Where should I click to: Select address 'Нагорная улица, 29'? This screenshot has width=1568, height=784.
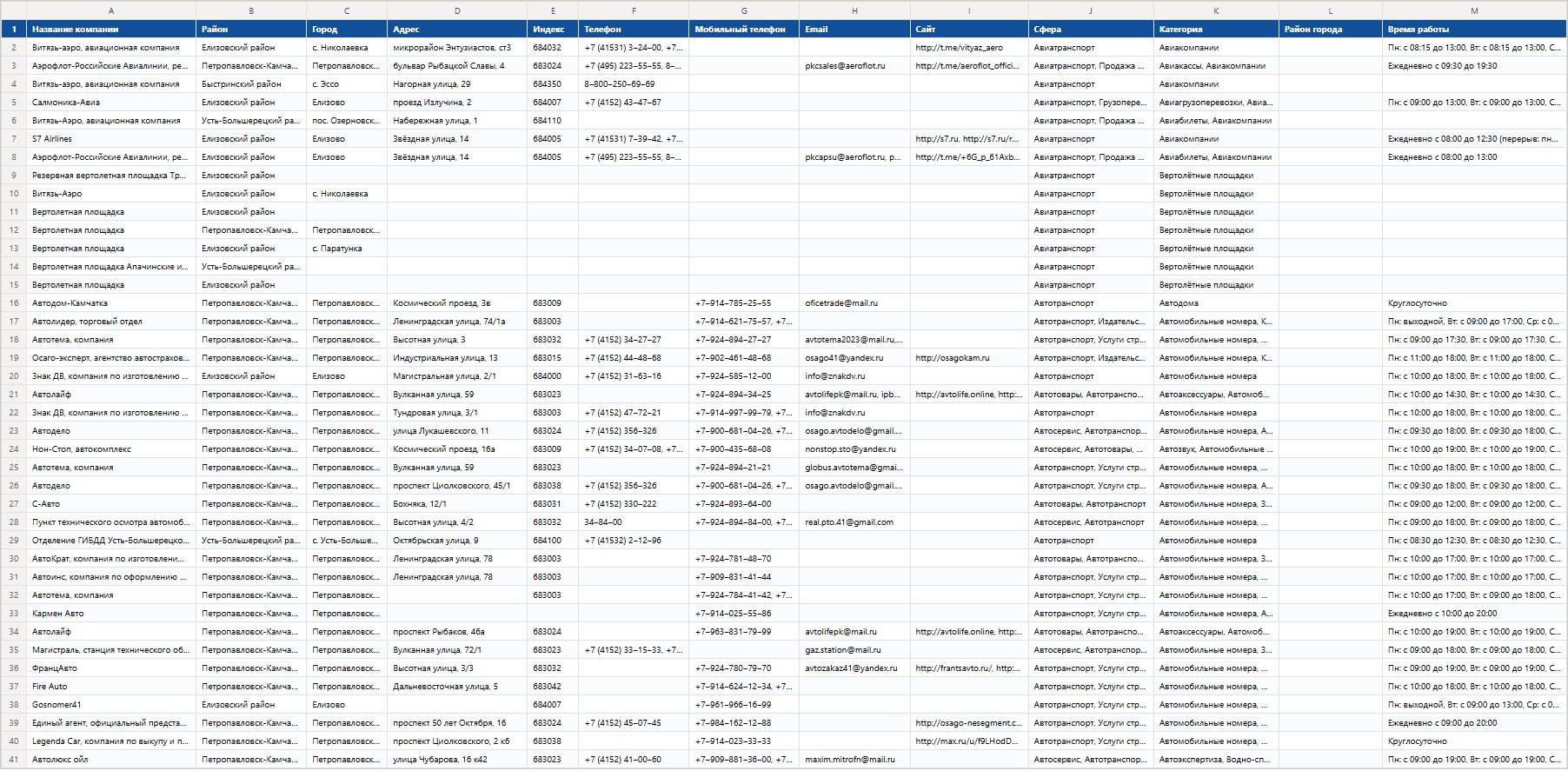[x=457, y=84]
